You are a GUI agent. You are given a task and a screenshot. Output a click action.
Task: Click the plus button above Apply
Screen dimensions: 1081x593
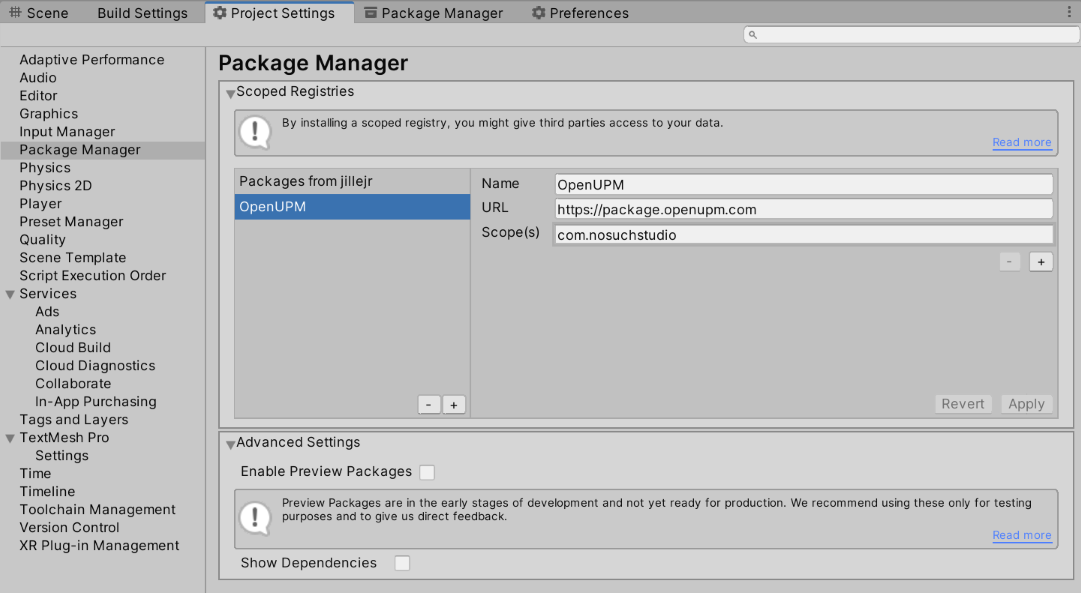(x=1041, y=261)
